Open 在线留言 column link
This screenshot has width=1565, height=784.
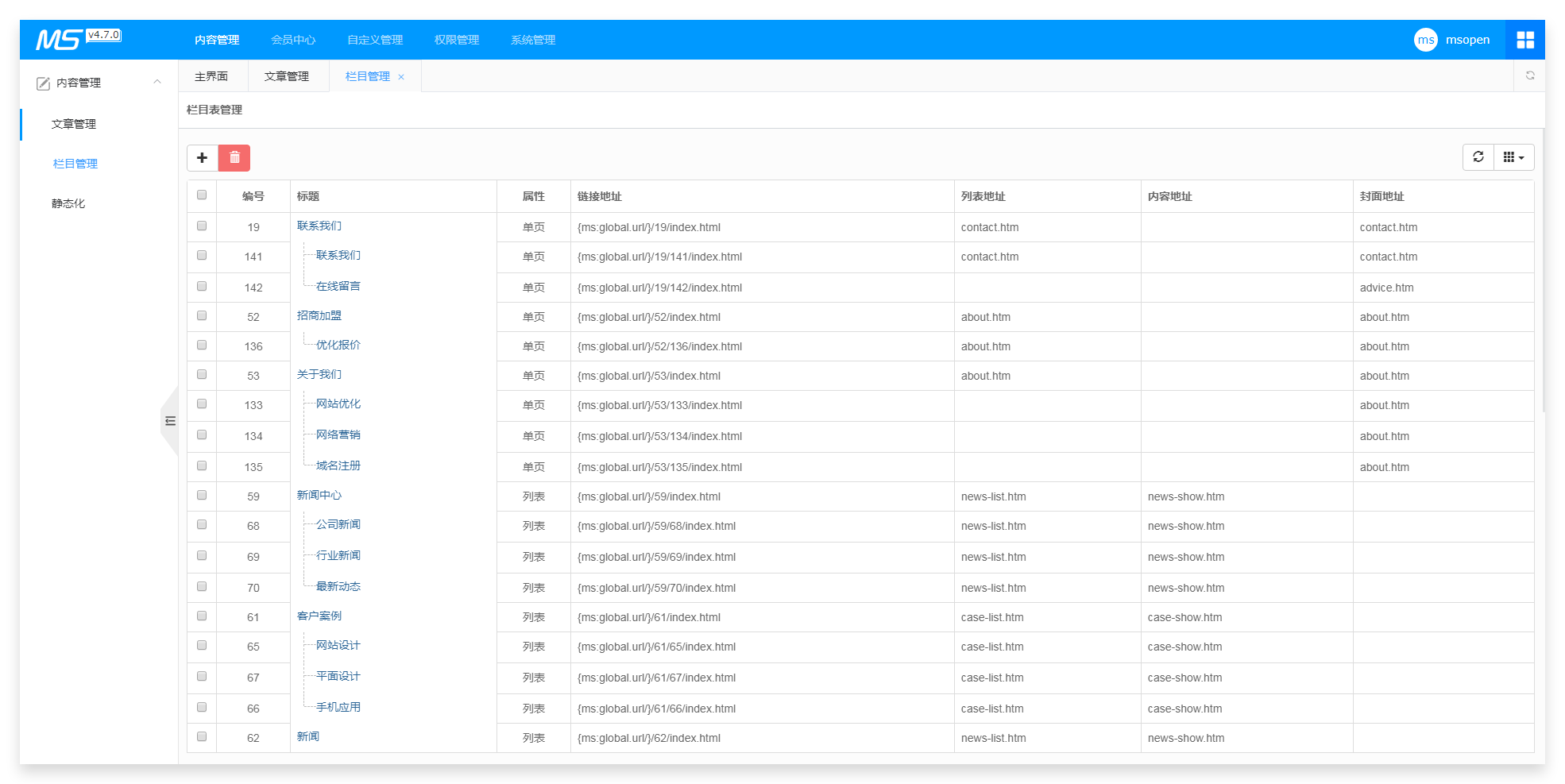point(338,286)
